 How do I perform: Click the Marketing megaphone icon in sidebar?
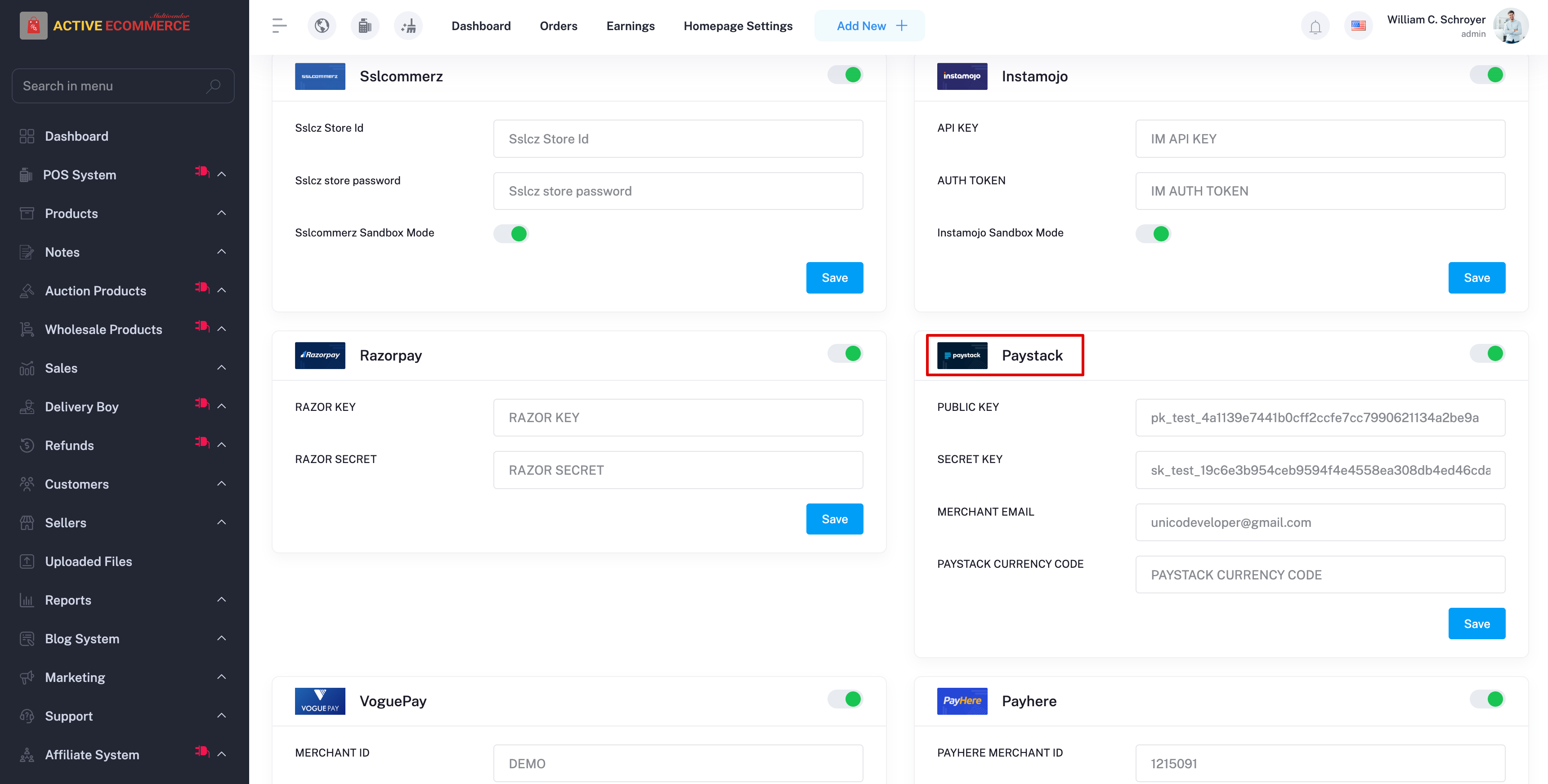click(27, 677)
